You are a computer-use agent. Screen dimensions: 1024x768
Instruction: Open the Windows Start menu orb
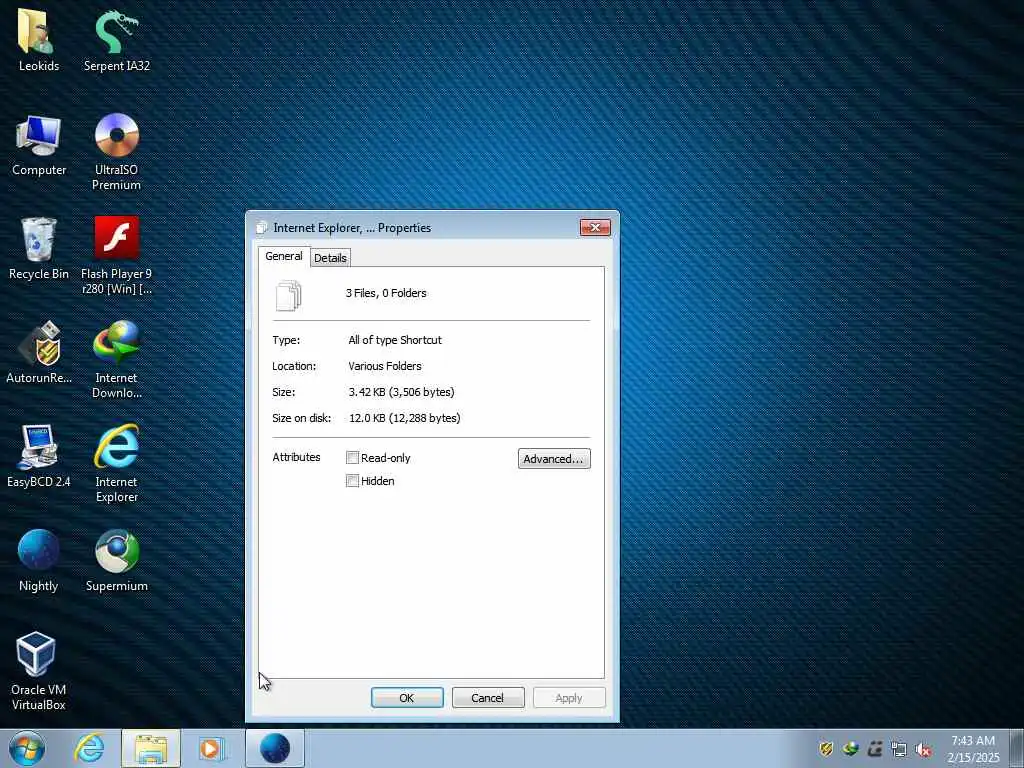(x=27, y=748)
